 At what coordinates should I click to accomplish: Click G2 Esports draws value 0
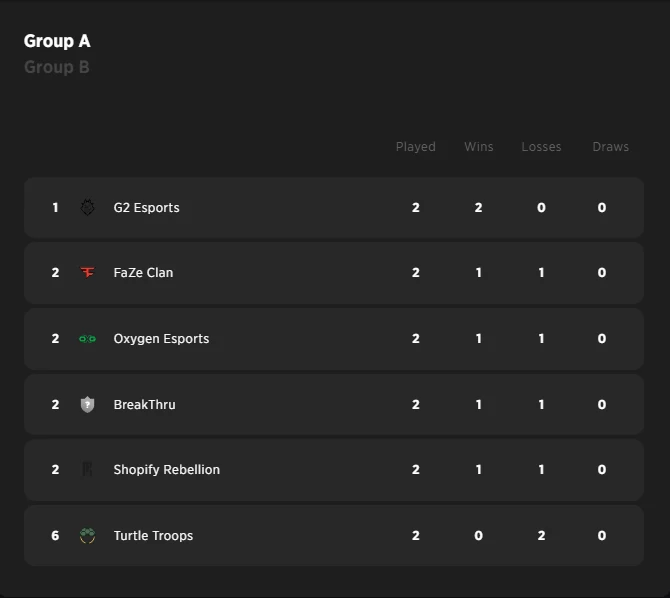point(602,208)
